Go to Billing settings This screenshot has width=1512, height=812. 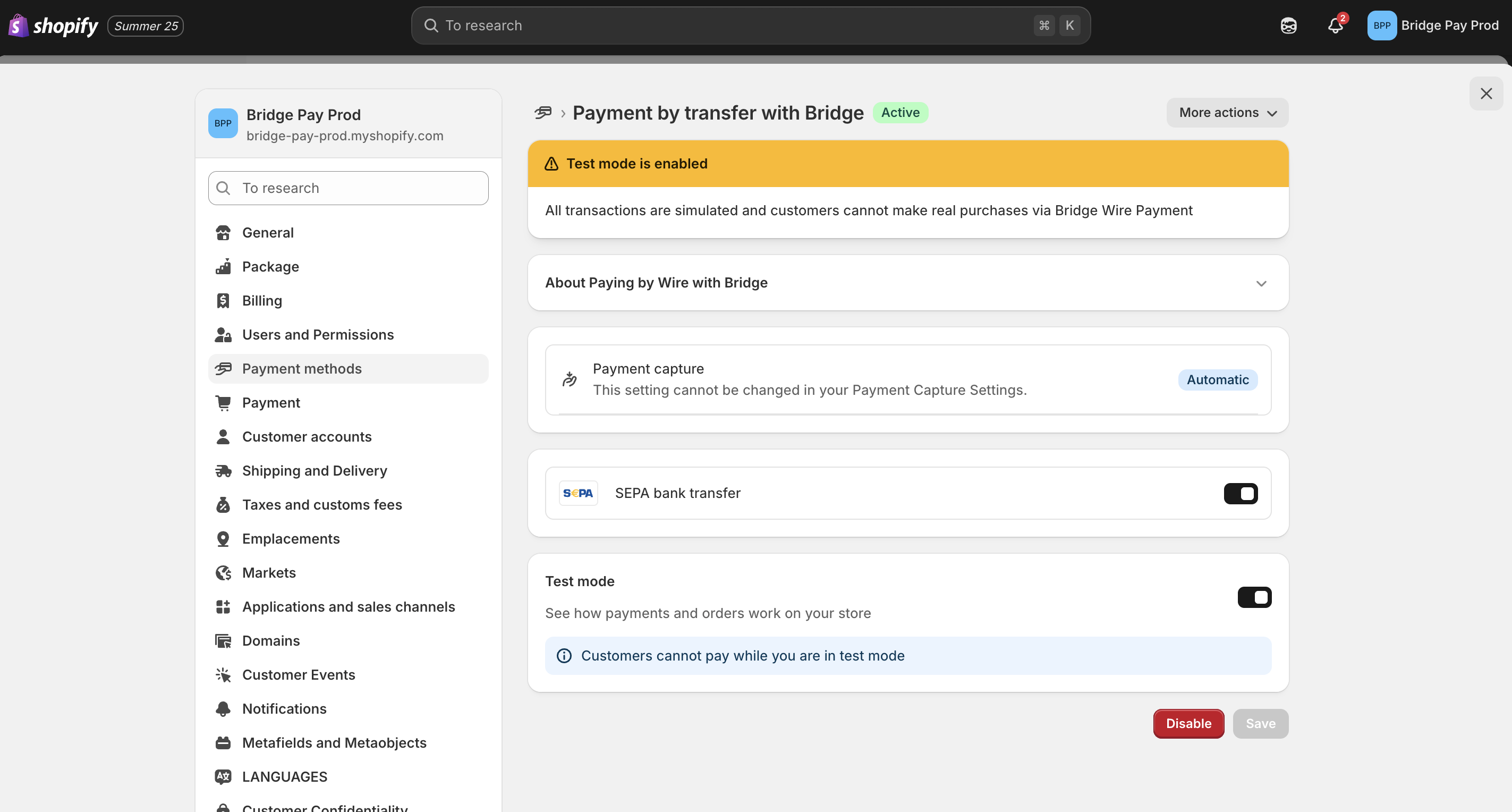[x=348, y=301]
